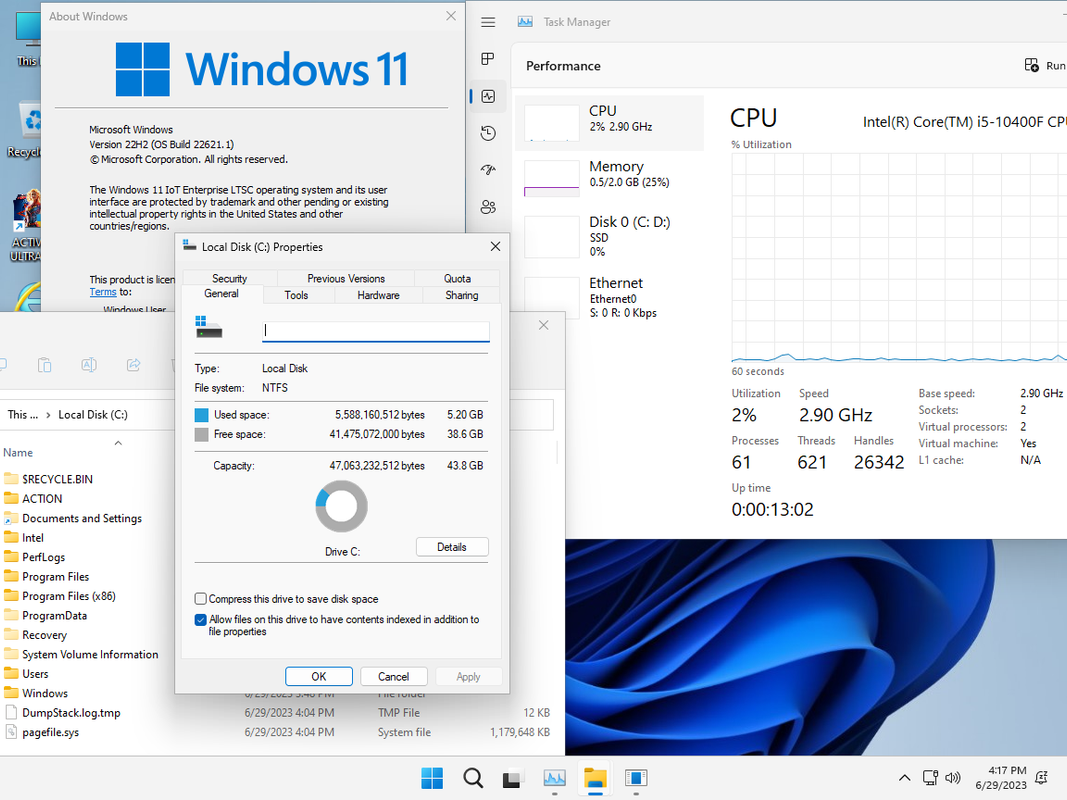The height and width of the screenshot is (800, 1067).
Task: Select DumpStack.log.tmp file
Action: click(x=71, y=713)
